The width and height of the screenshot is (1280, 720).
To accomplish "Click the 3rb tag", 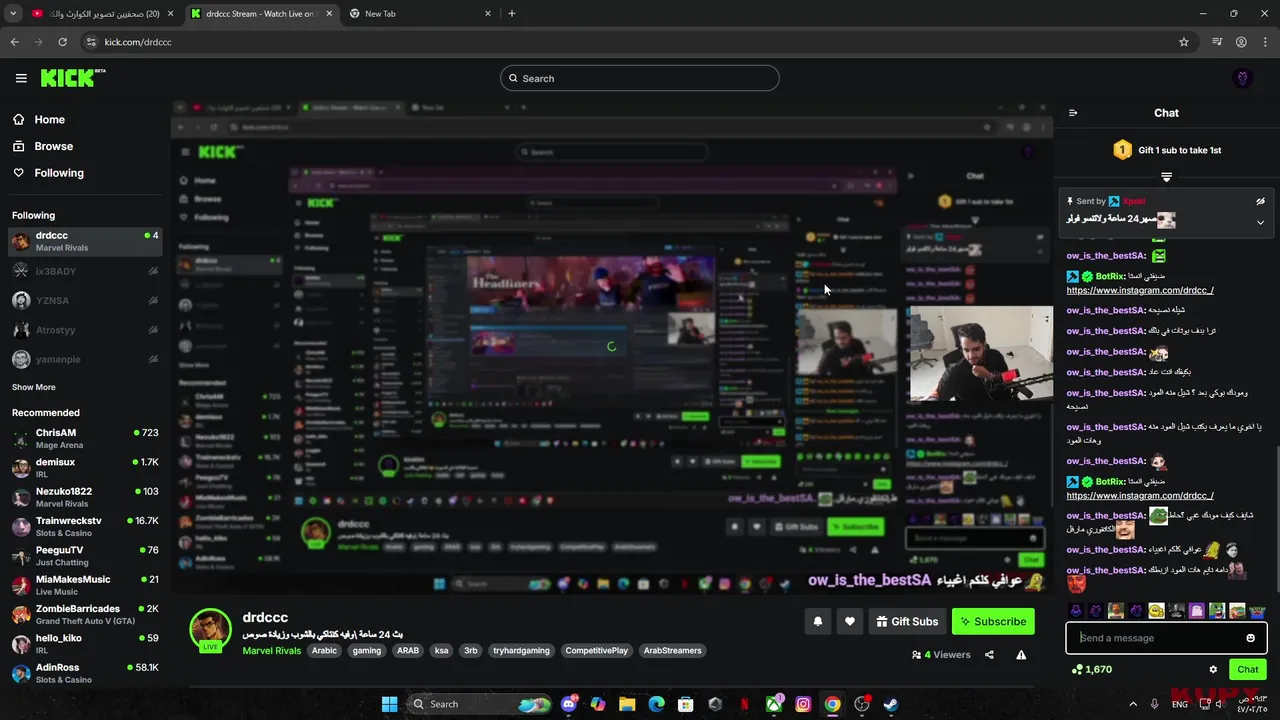I will point(471,650).
